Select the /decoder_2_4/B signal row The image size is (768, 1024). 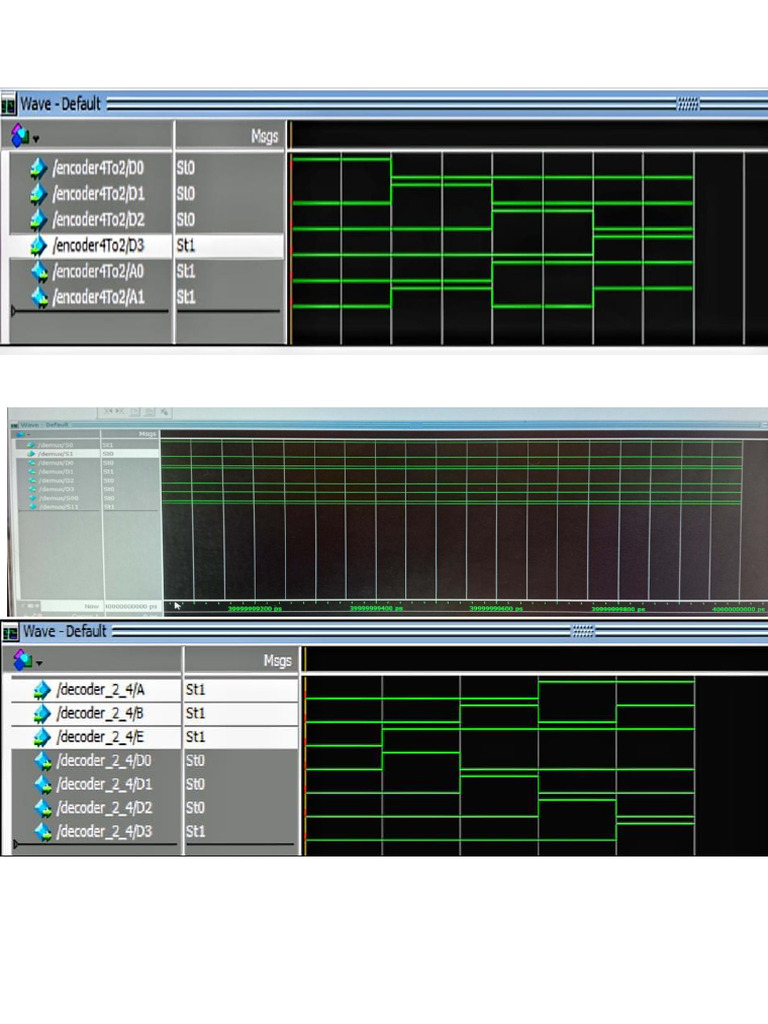[155, 713]
